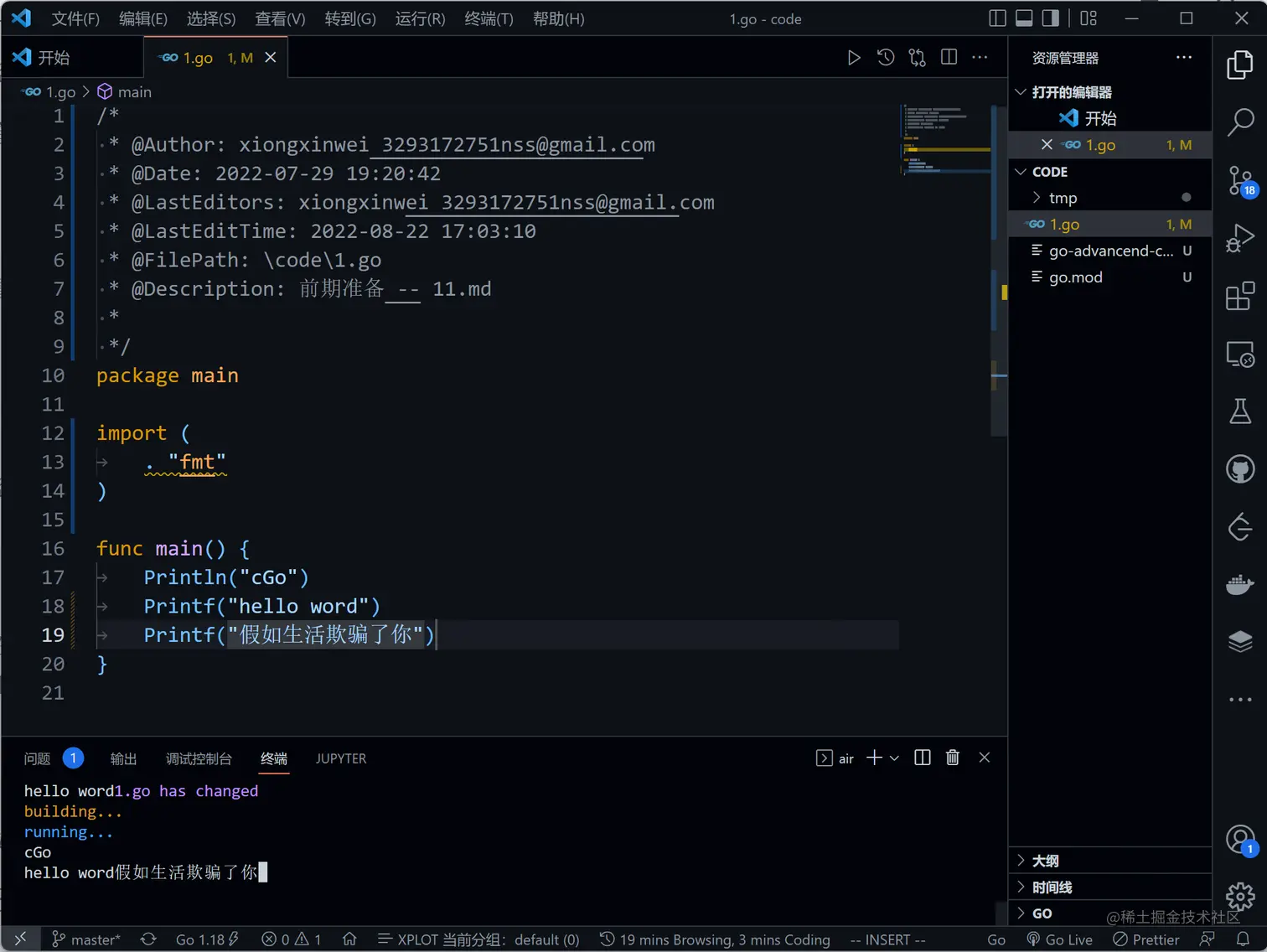The image size is (1267, 952).
Task: Switch Git branch master*
Action: (x=86, y=939)
